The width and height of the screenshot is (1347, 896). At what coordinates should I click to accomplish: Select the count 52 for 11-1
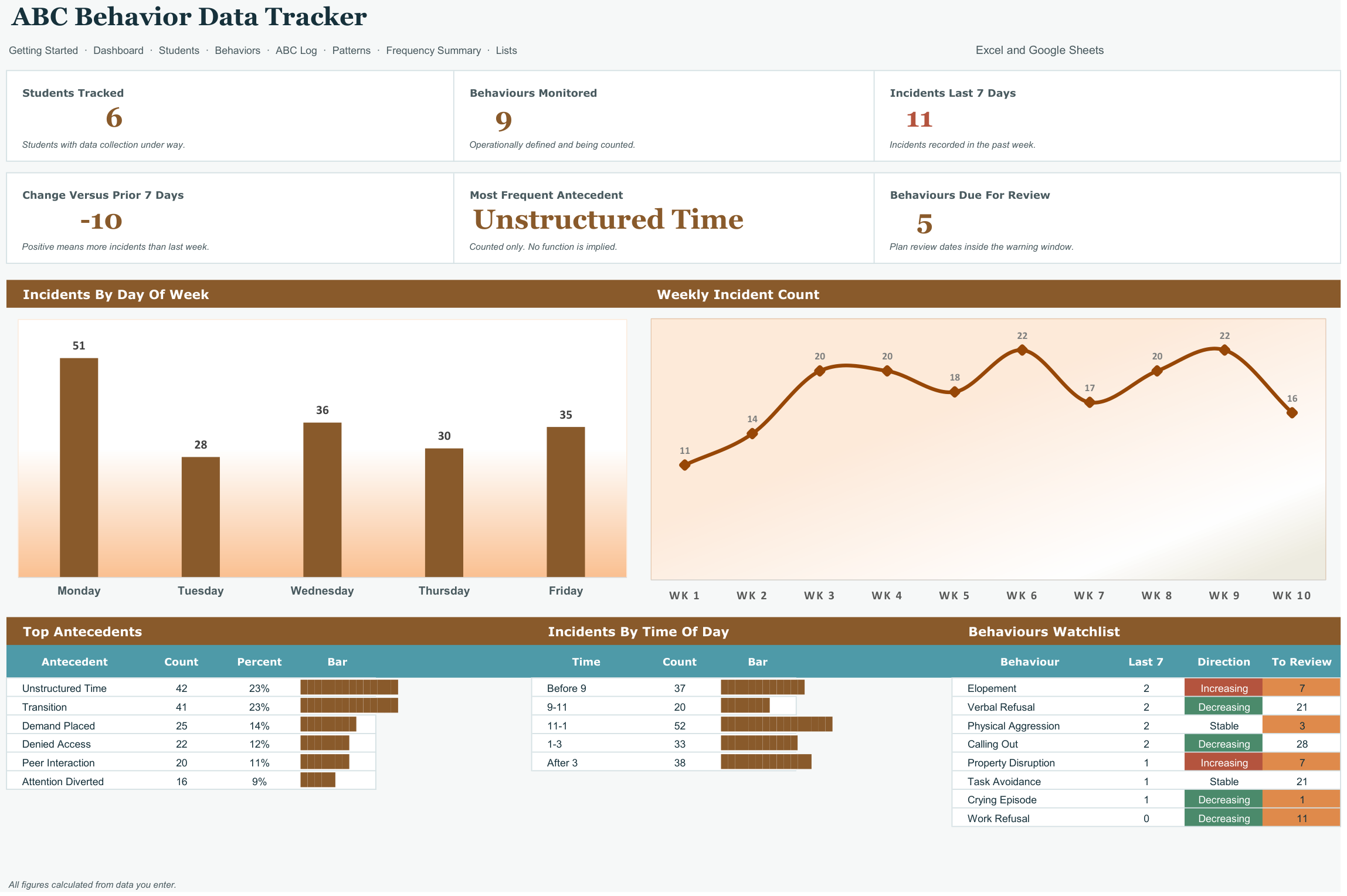coord(680,726)
